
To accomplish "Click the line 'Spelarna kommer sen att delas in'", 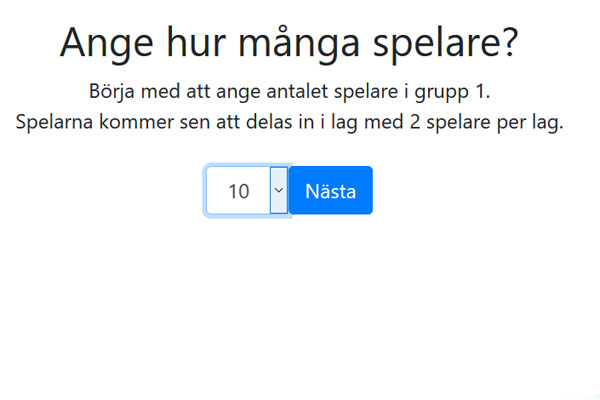I will pos(289,122).
